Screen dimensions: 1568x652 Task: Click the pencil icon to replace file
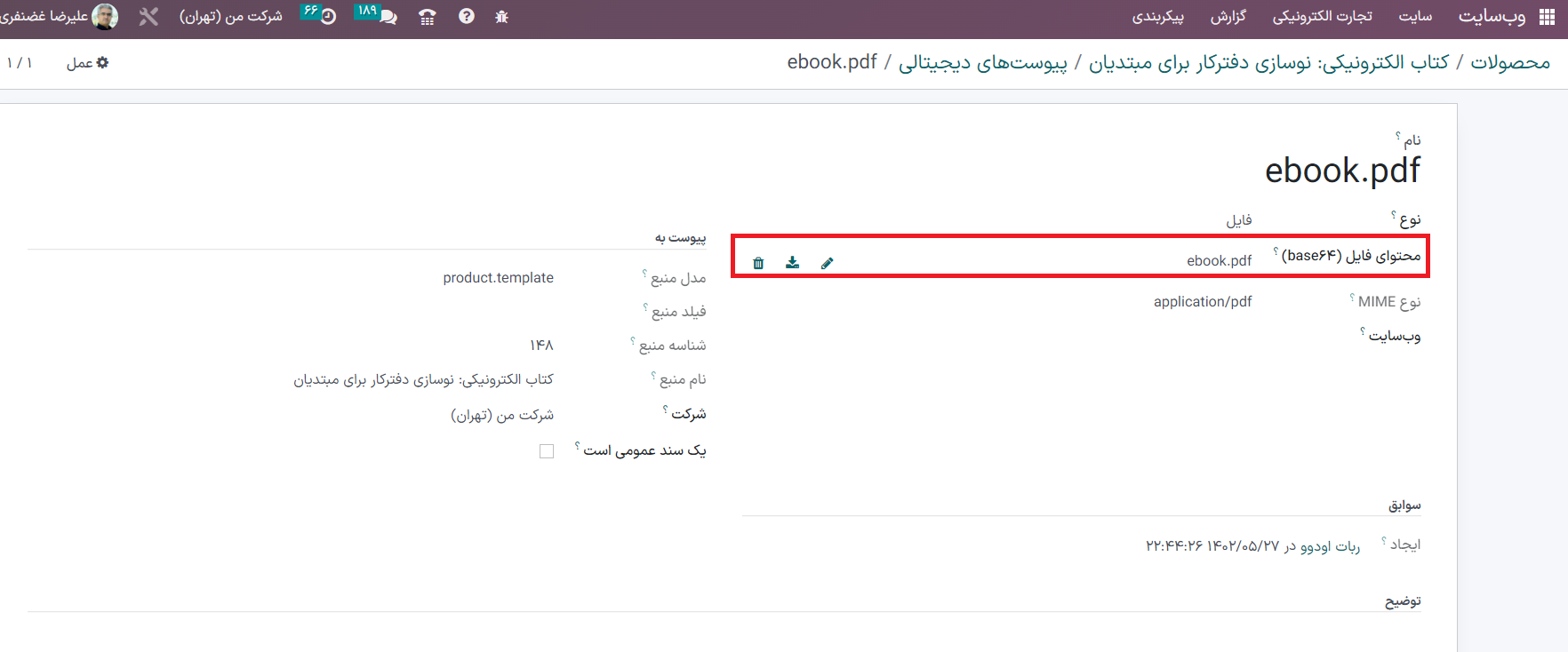(x=827, y=263)
